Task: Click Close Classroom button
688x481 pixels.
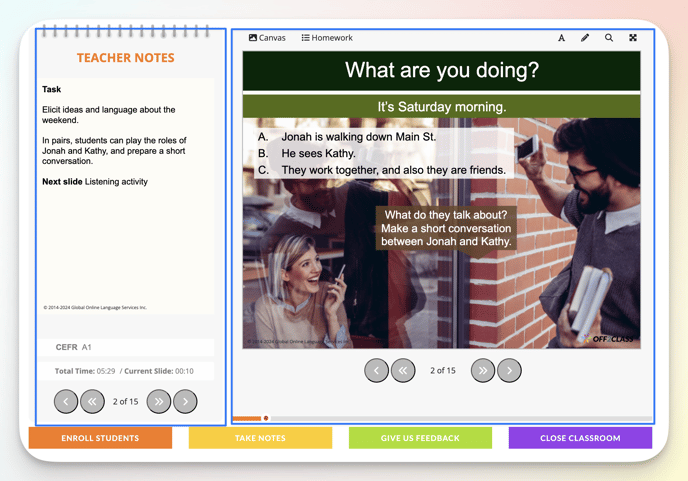Action: coord(580,438)
